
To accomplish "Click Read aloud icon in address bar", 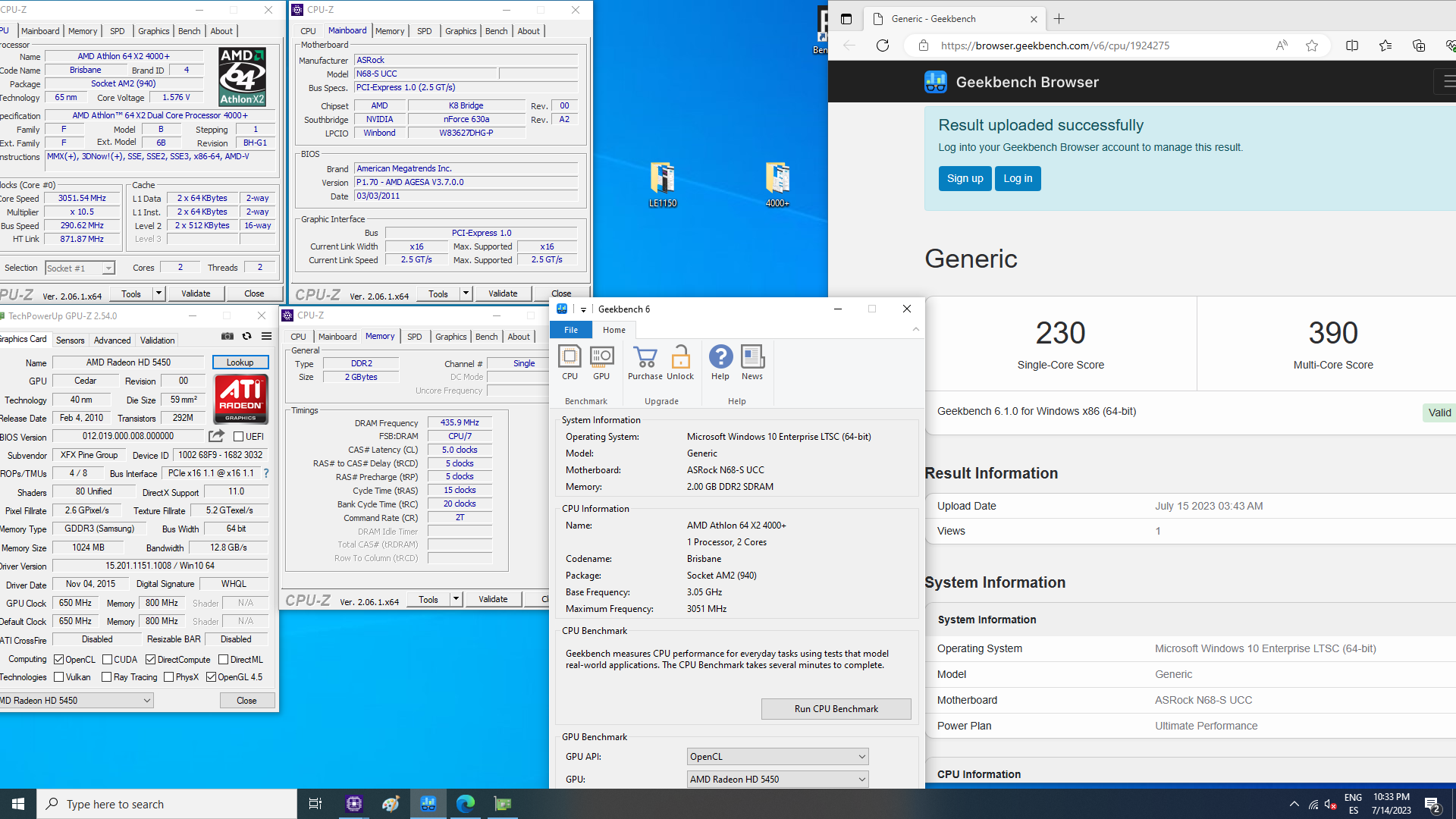I will click(1282, 45).
